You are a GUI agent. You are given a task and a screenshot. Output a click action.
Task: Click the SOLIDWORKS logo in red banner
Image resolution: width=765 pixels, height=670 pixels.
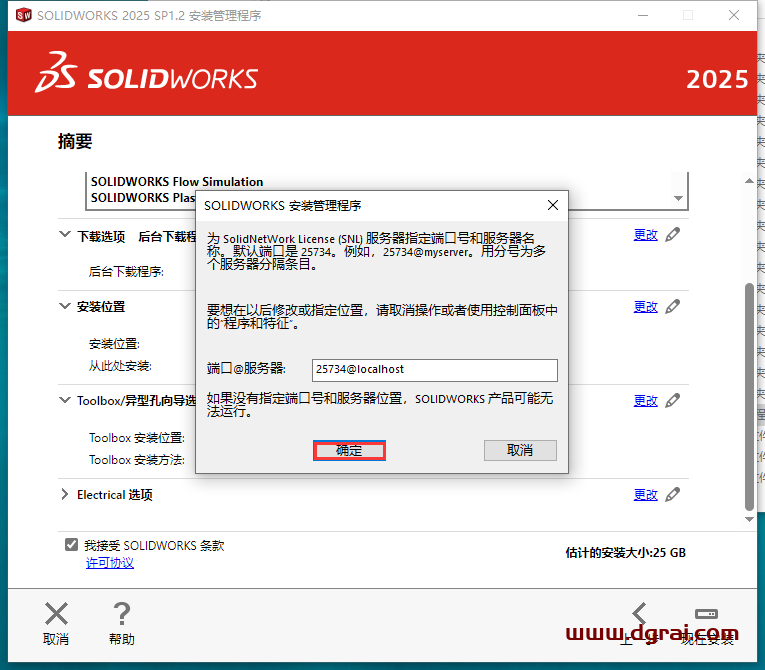click(146, 73)
